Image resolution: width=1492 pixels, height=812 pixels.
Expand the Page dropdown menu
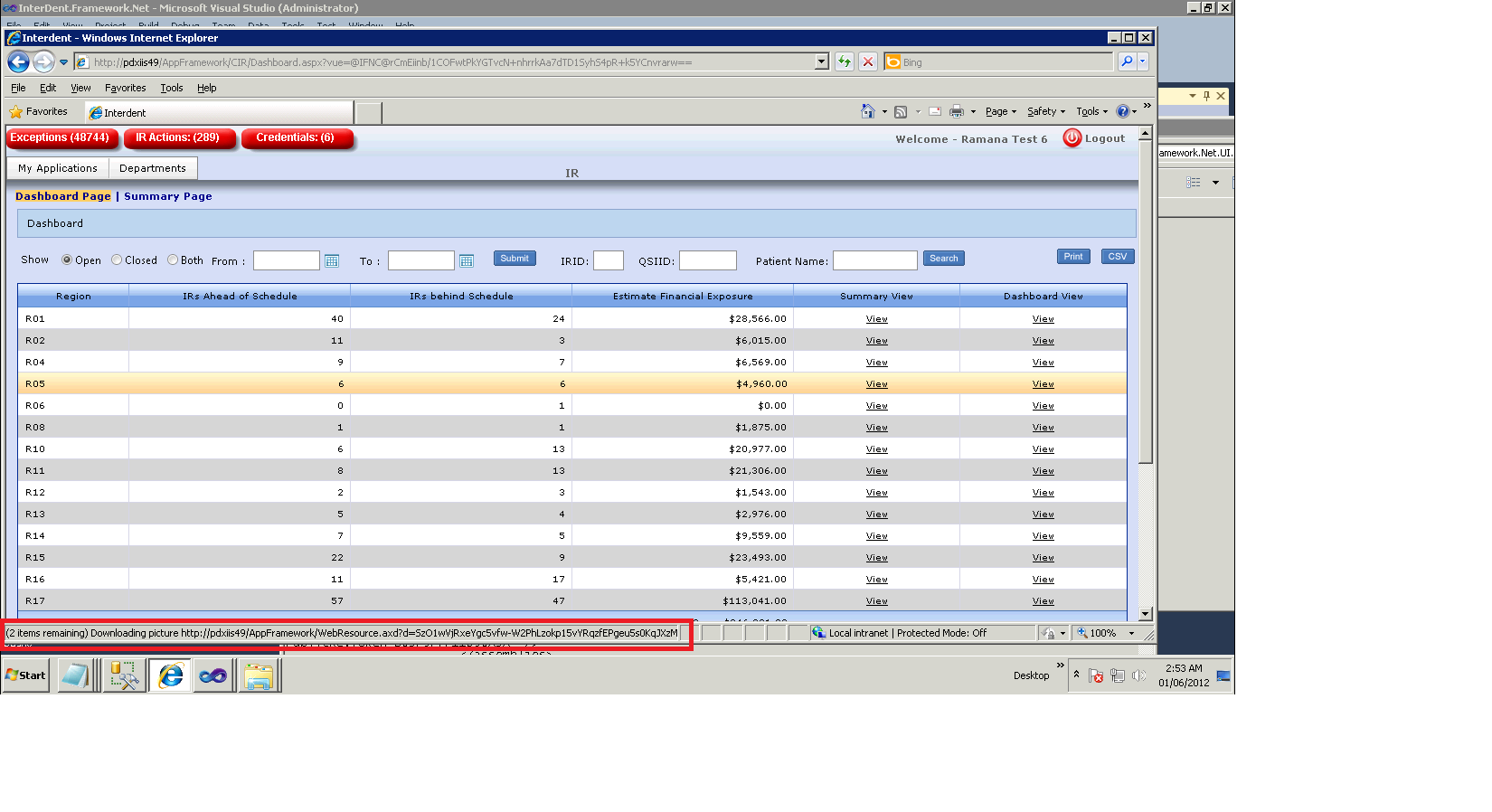click(1000, 111)
